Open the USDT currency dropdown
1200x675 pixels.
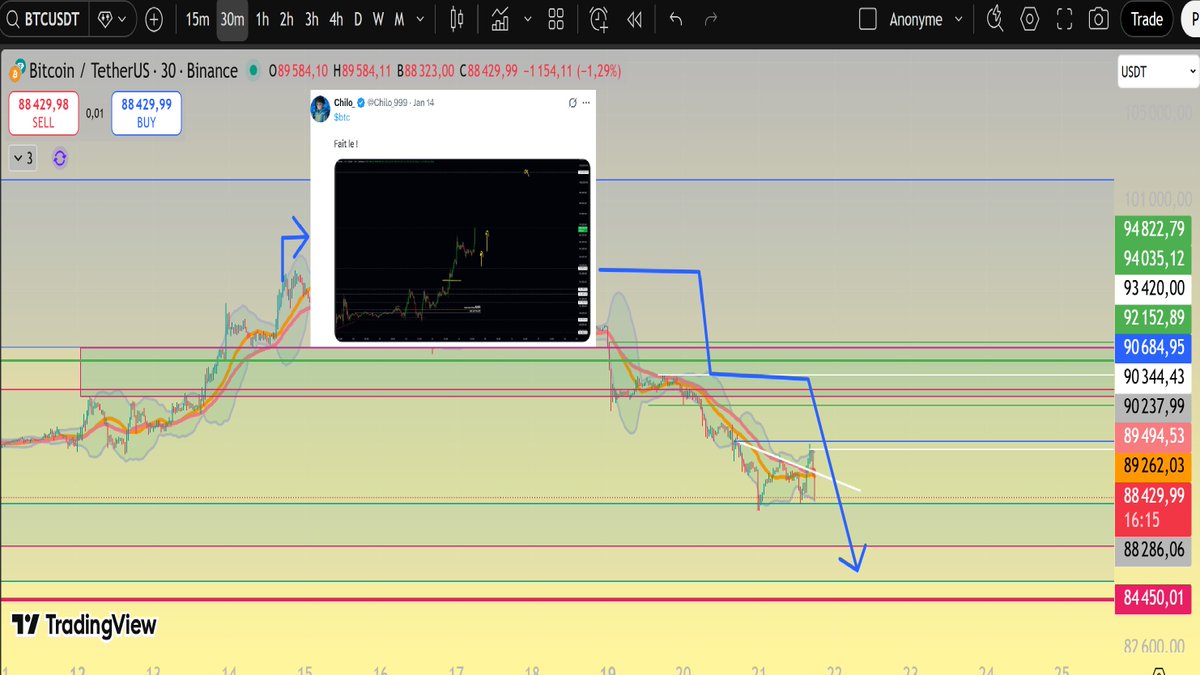pyautogui.click(x=1158, y=72)
